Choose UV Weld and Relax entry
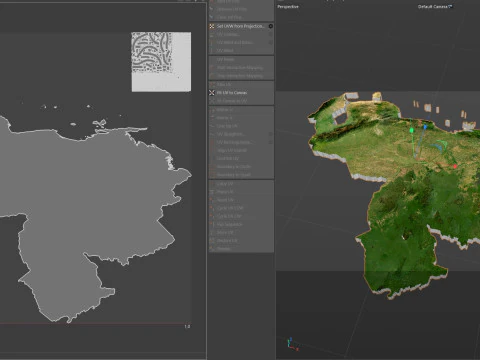 pos(238,42)
